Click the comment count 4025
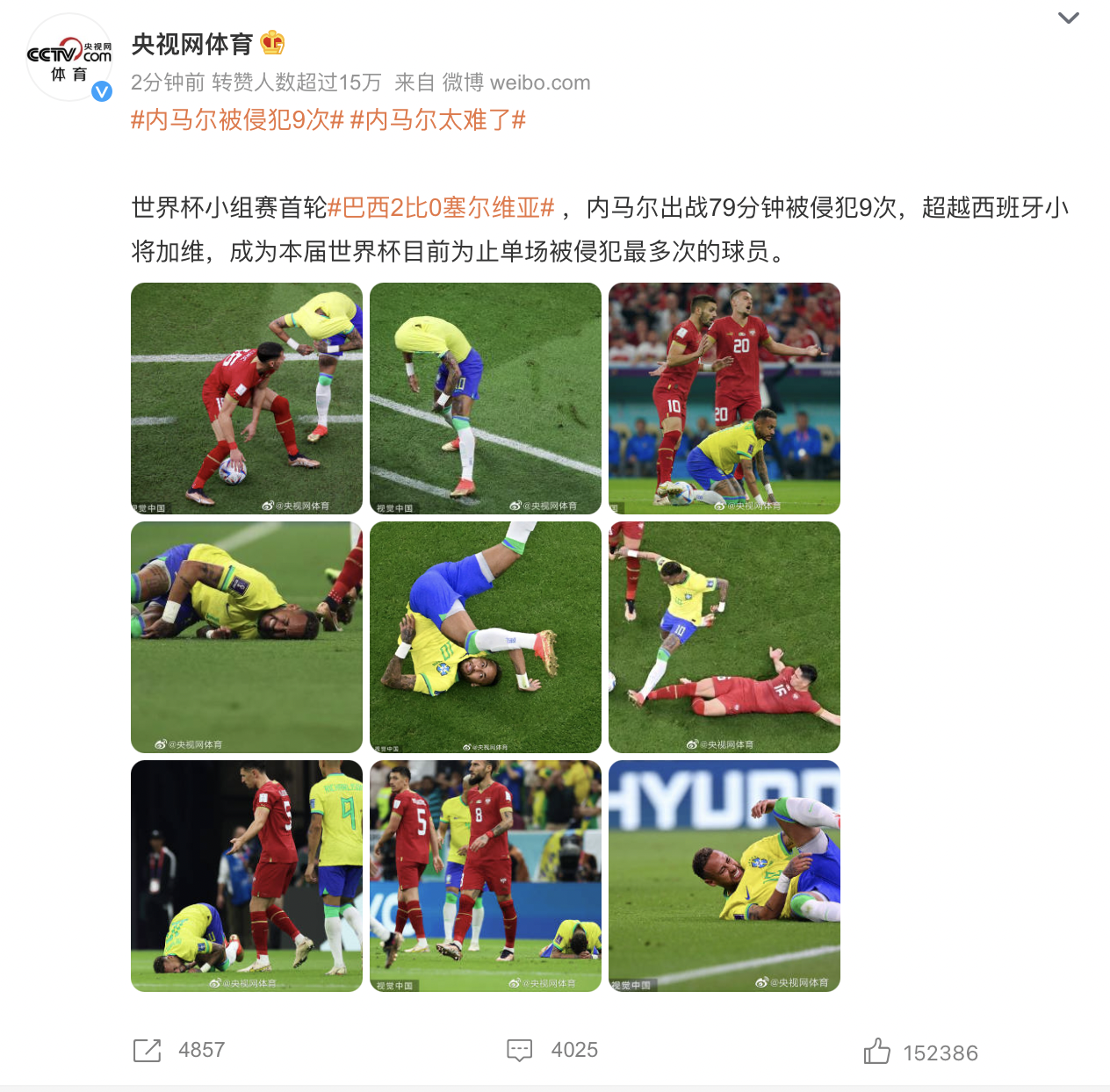Screen dimensions: 1110x1092 pos(574,1050)
